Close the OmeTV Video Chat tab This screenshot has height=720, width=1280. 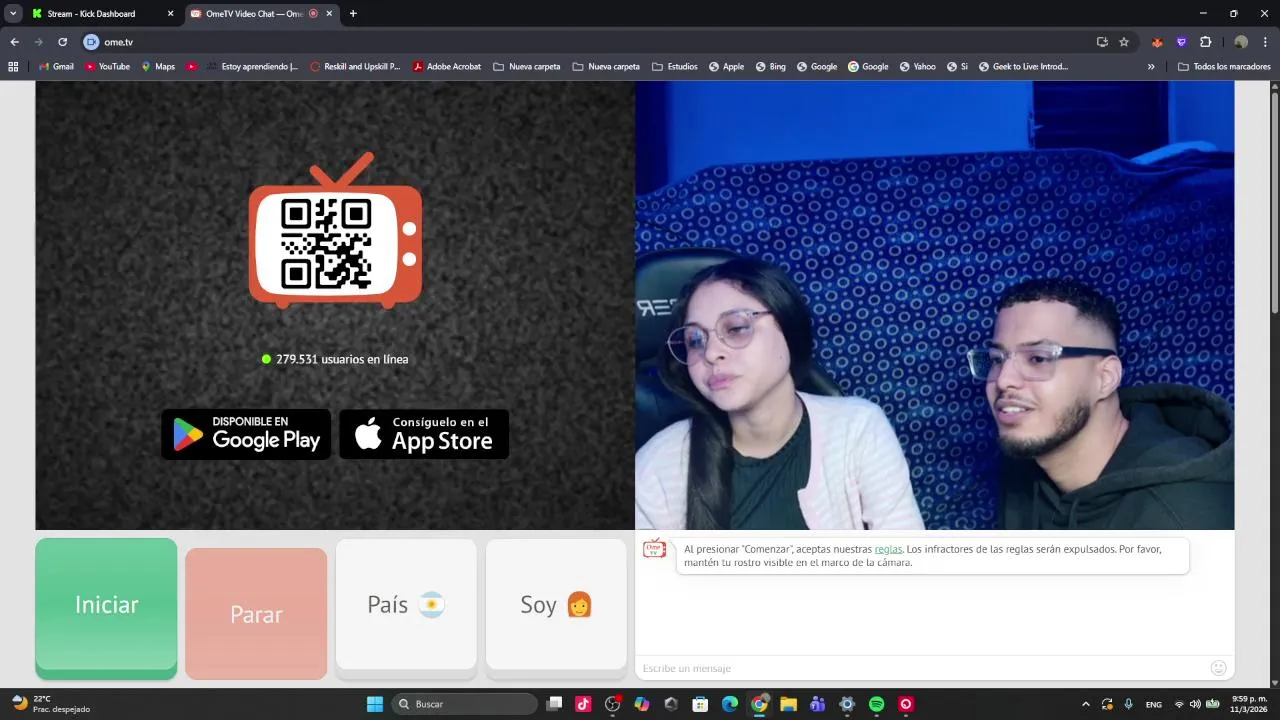click(329, 14)
